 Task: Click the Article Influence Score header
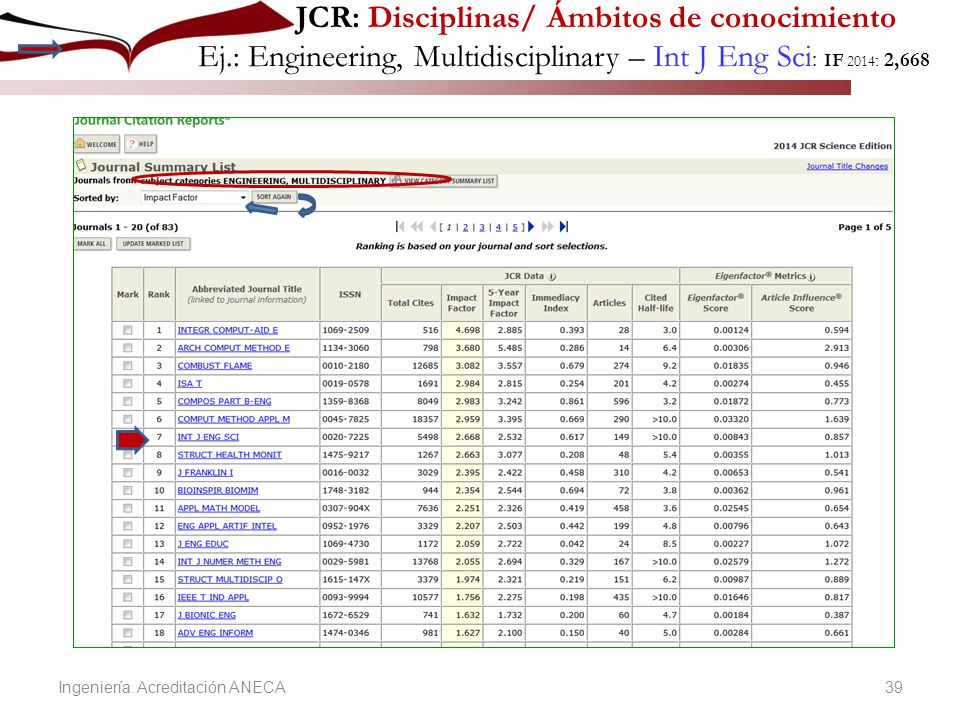point(801,302)
